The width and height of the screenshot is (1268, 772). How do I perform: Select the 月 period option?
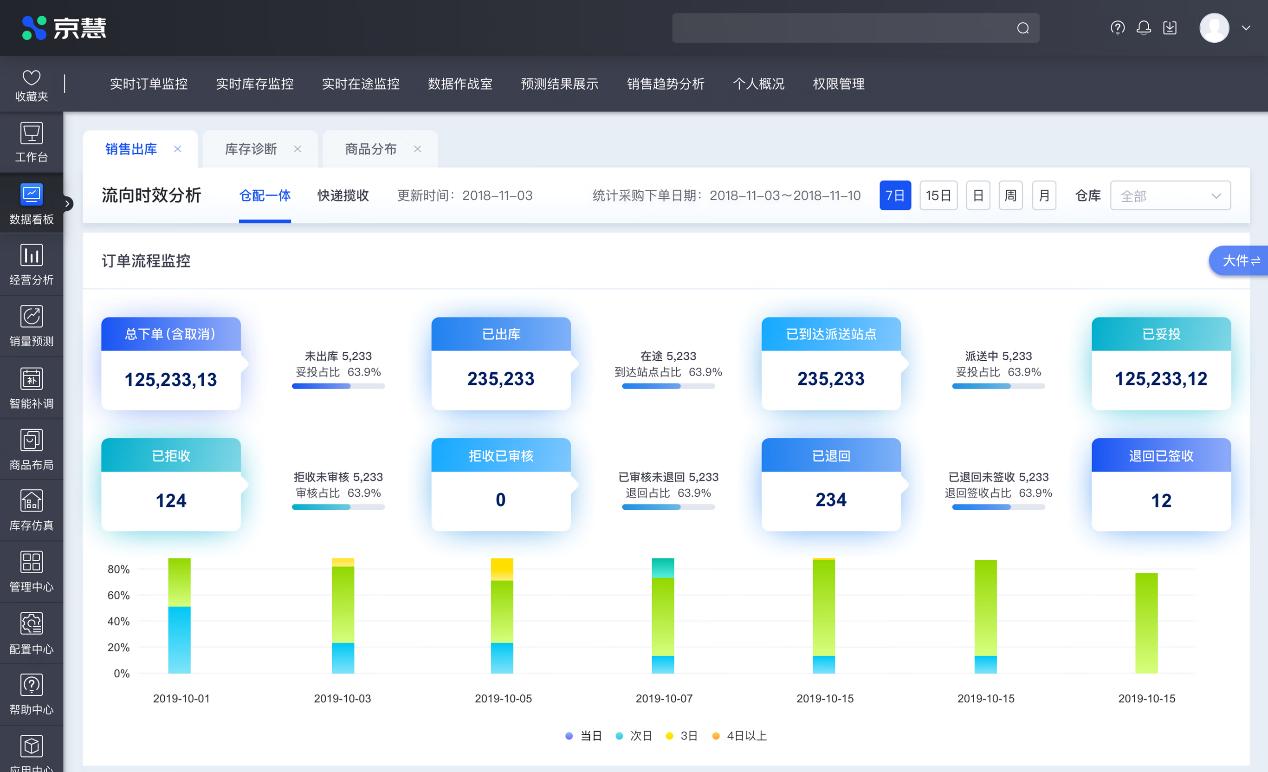1044,196
